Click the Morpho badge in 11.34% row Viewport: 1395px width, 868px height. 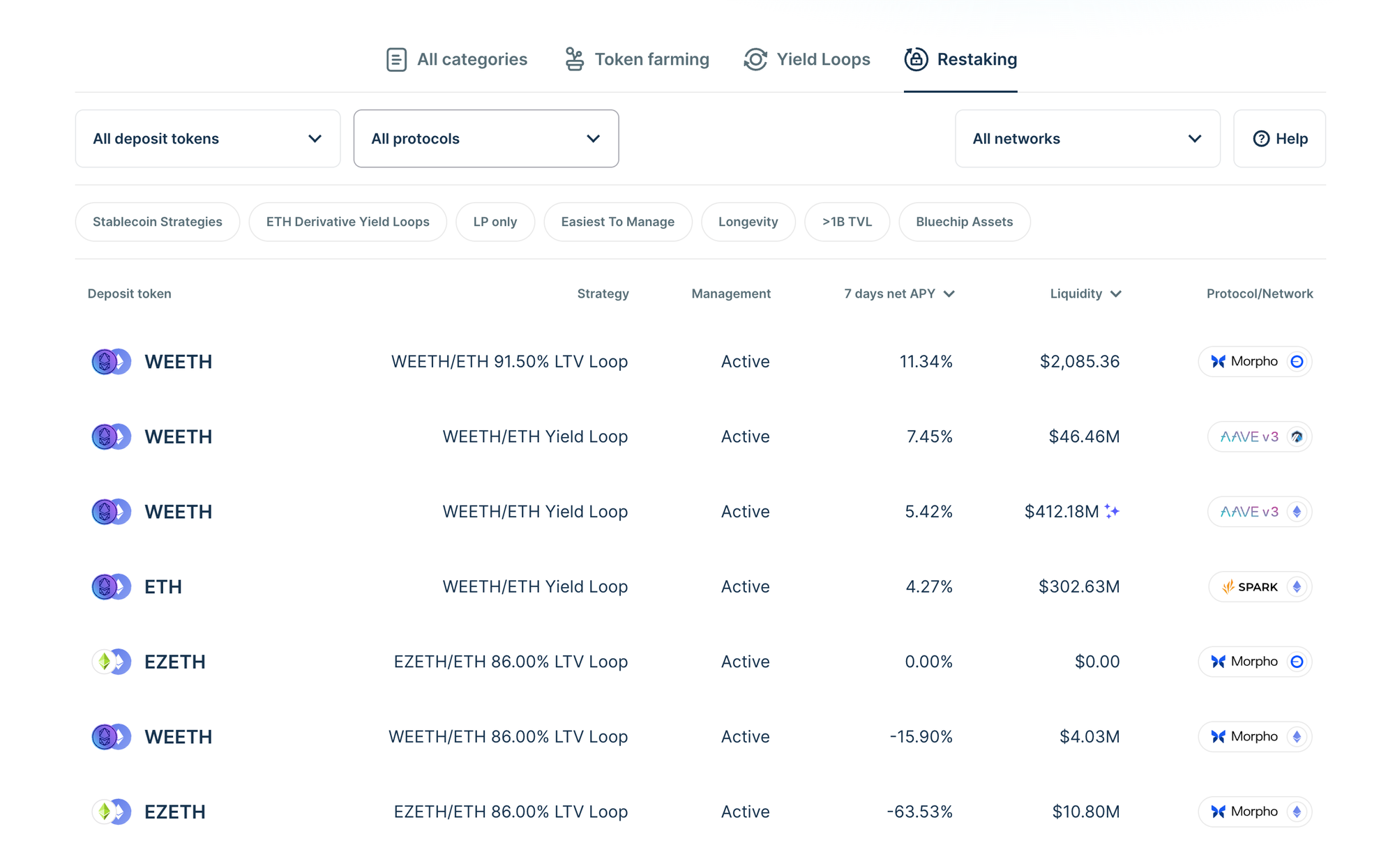pos(1254,362)
